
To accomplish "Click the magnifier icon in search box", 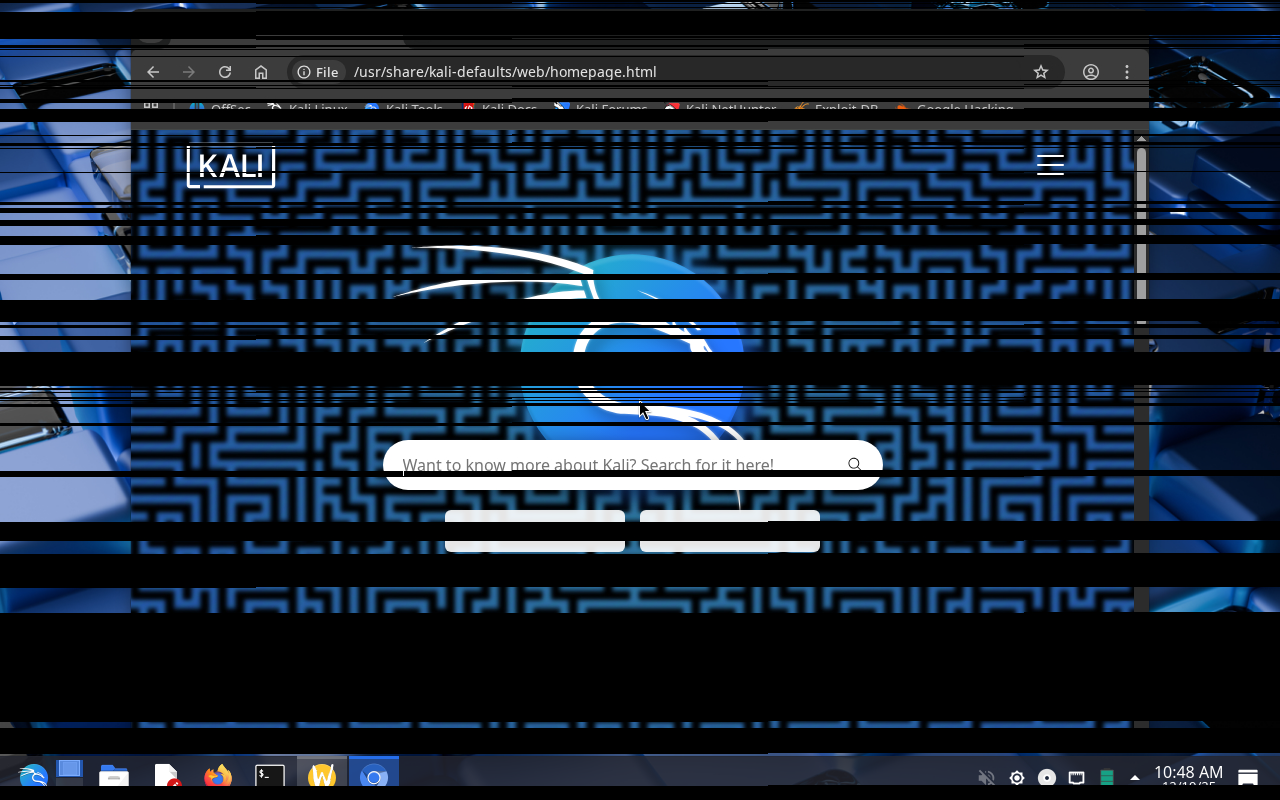I will pos(854,464).
